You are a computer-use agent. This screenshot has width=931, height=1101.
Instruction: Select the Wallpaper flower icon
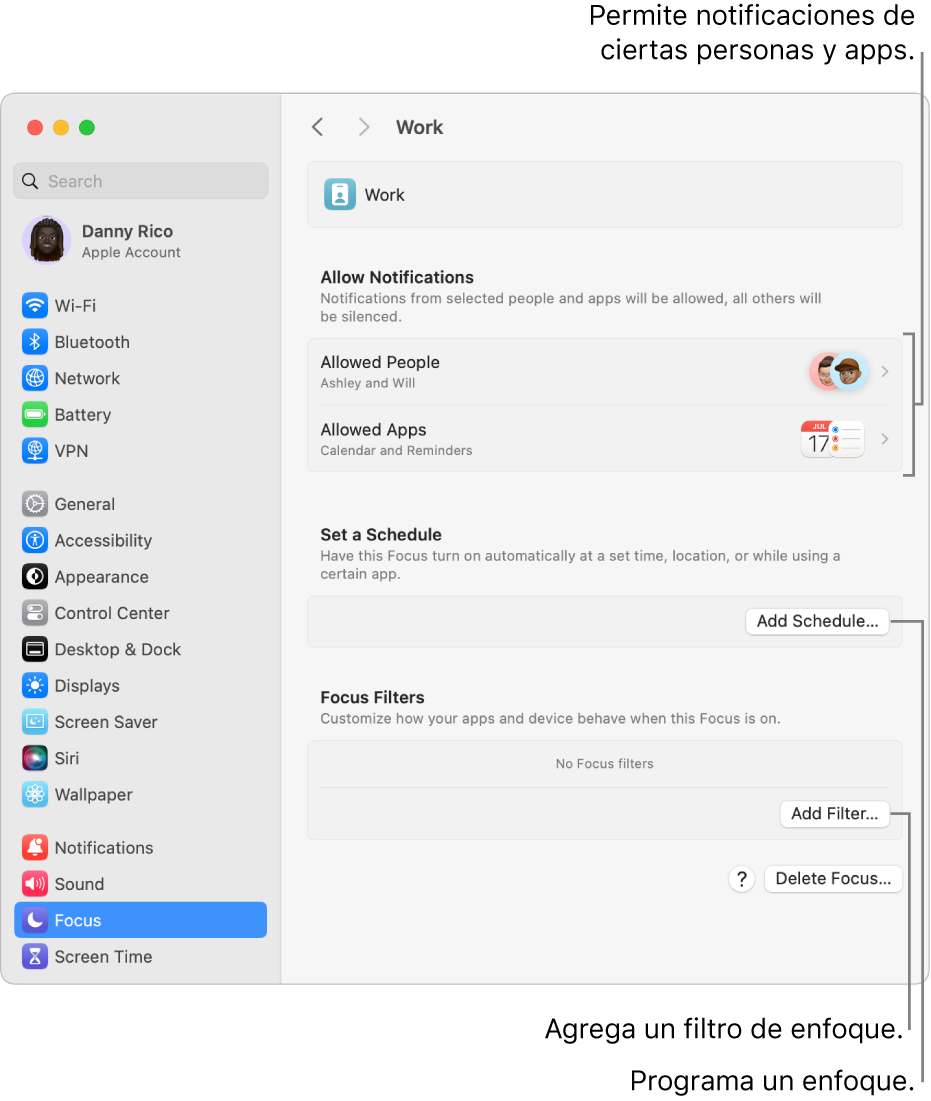pyautogui.click(x=34, y=795)
